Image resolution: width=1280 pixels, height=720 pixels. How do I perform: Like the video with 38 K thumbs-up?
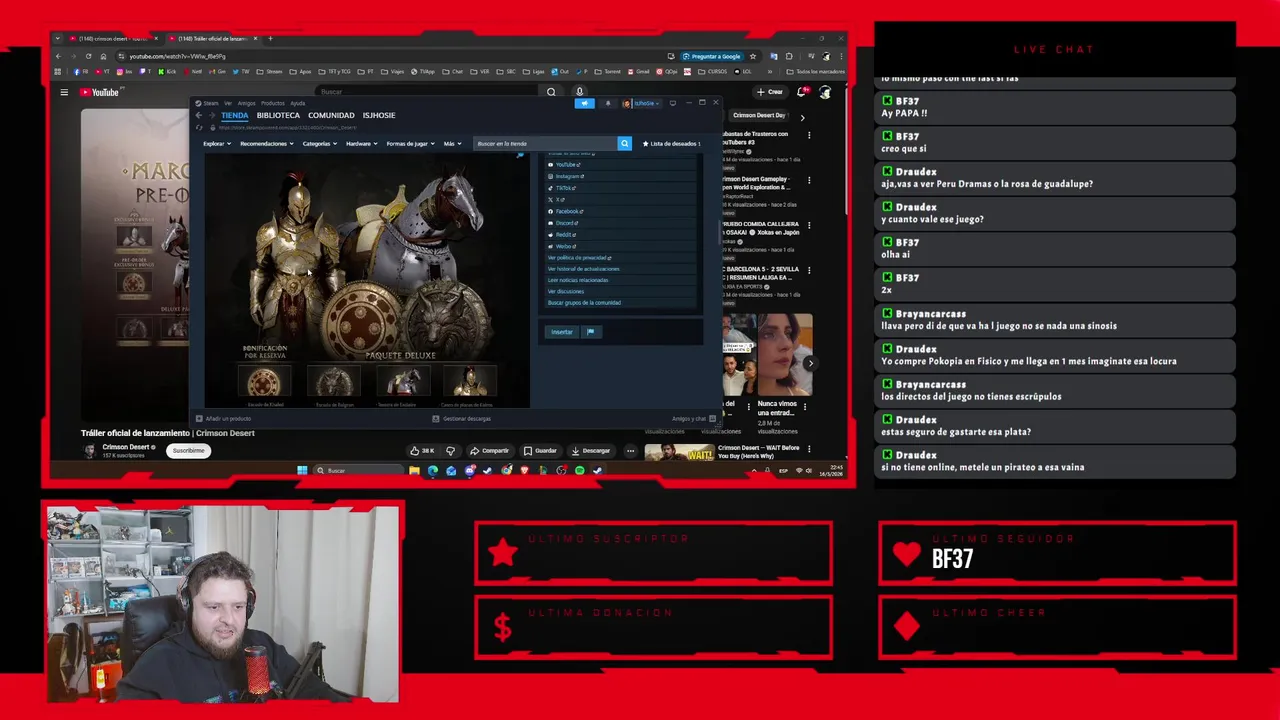pyautogui.click(x=421, y=450)
